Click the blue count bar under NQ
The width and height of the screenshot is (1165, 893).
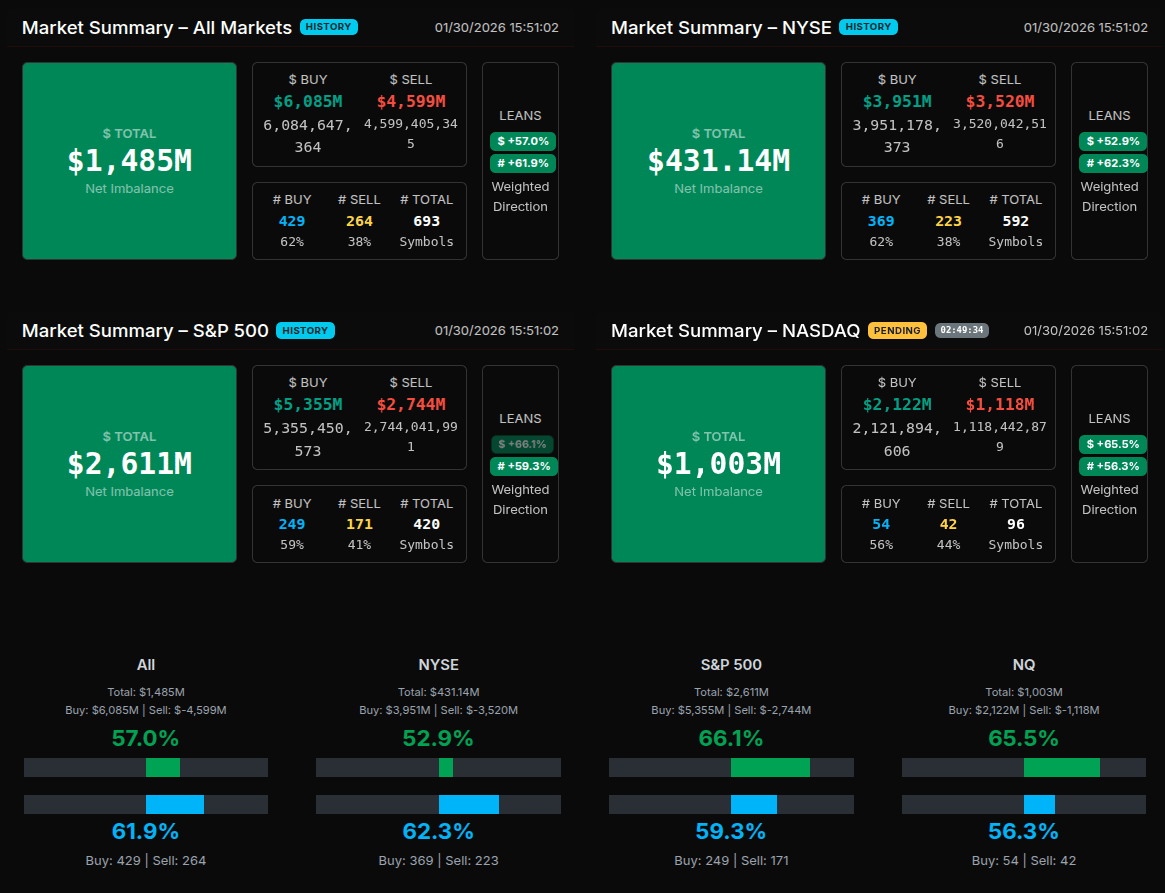(x=1039, y=804)
